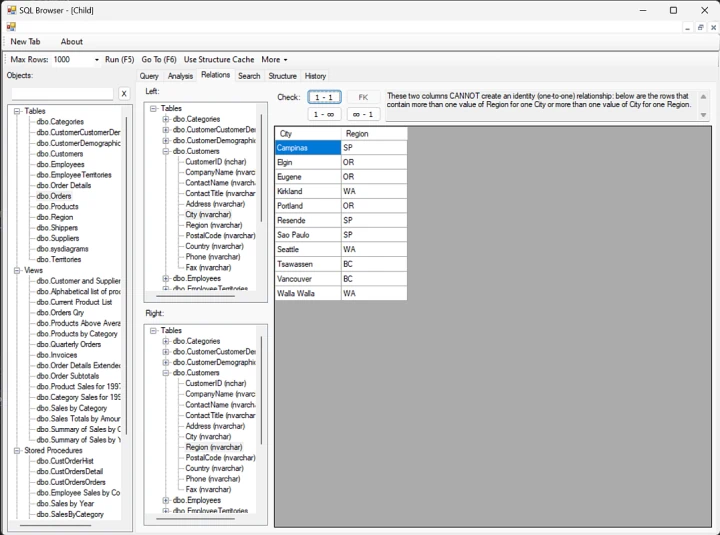Select the Walla Walla cell

[x=308, y=293]
